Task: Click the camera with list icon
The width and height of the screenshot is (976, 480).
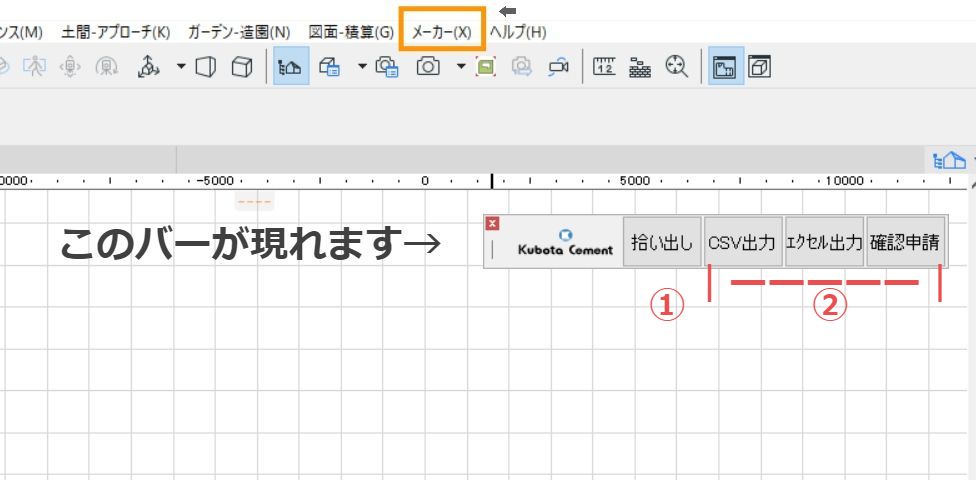Action: pos(387,66)
